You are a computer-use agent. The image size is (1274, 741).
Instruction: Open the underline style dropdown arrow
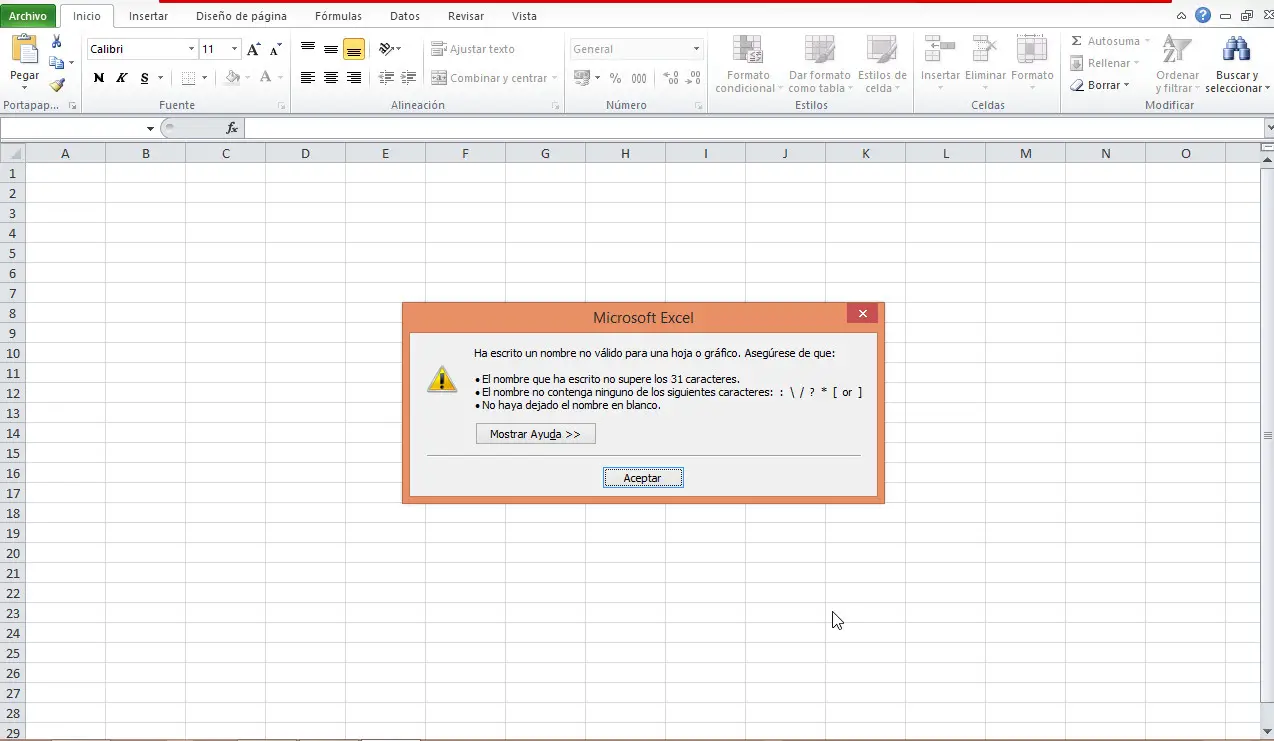tap(161, 78)
